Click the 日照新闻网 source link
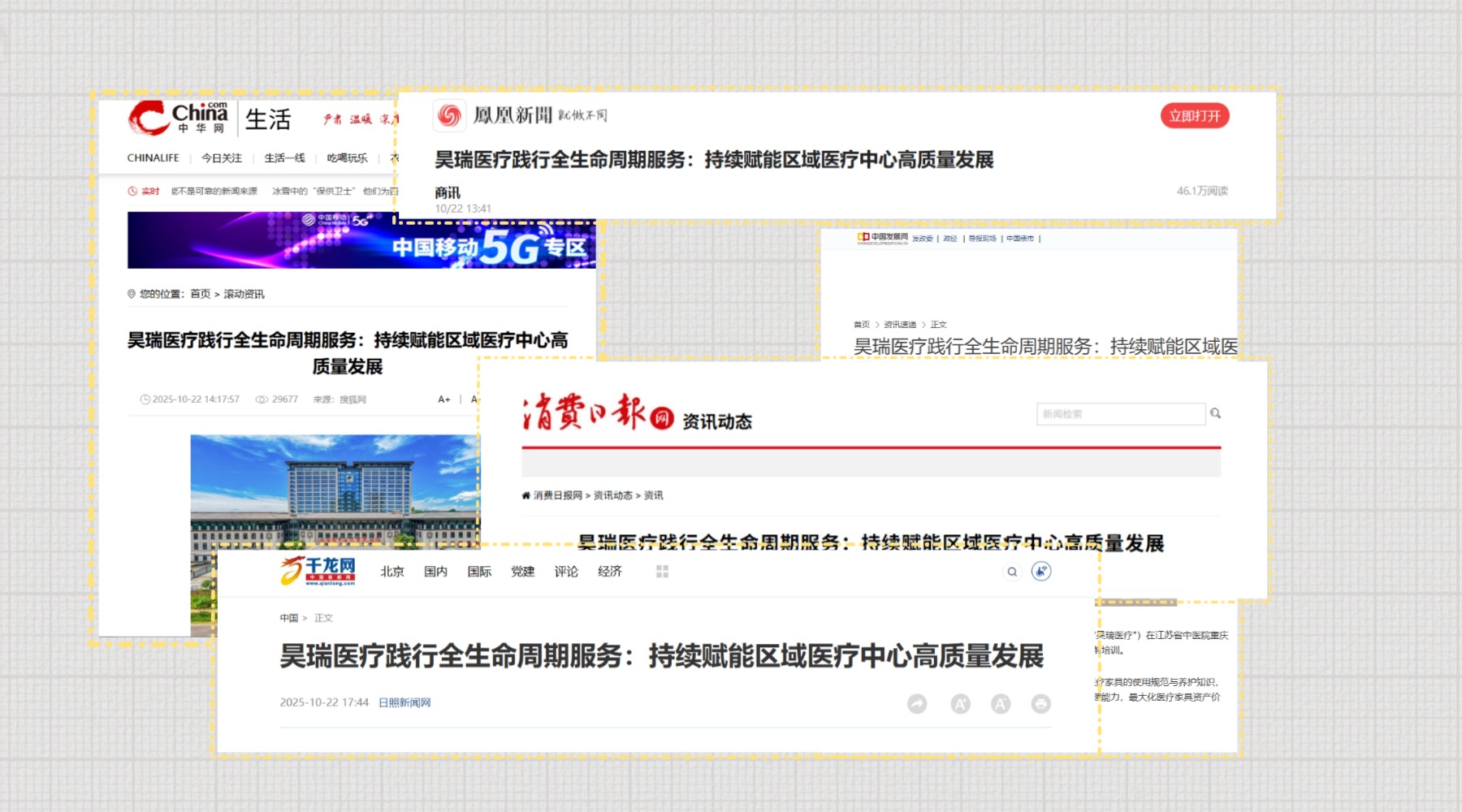The height and width of the screenshot is (812, 1462). coord(404,702)
